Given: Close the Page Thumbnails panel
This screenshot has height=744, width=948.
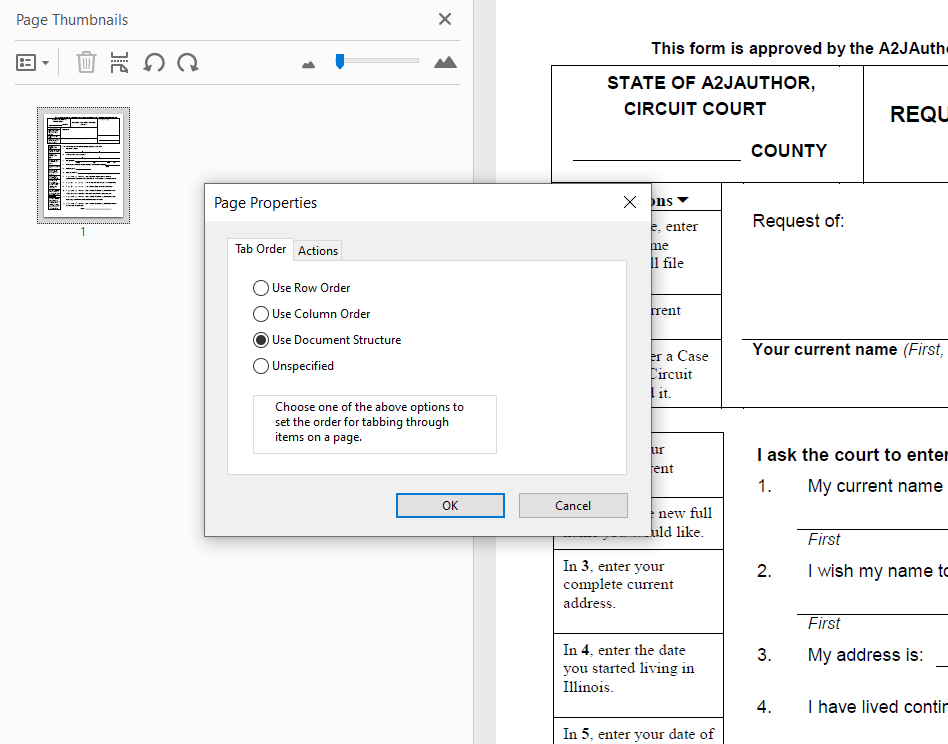Looking at the screenshot, I should click(x=445, y=19).
